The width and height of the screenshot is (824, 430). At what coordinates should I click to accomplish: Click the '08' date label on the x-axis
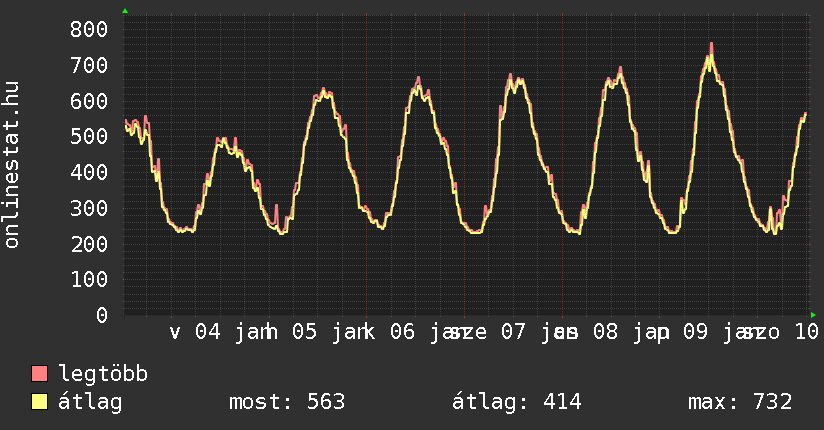pos(605,332)
